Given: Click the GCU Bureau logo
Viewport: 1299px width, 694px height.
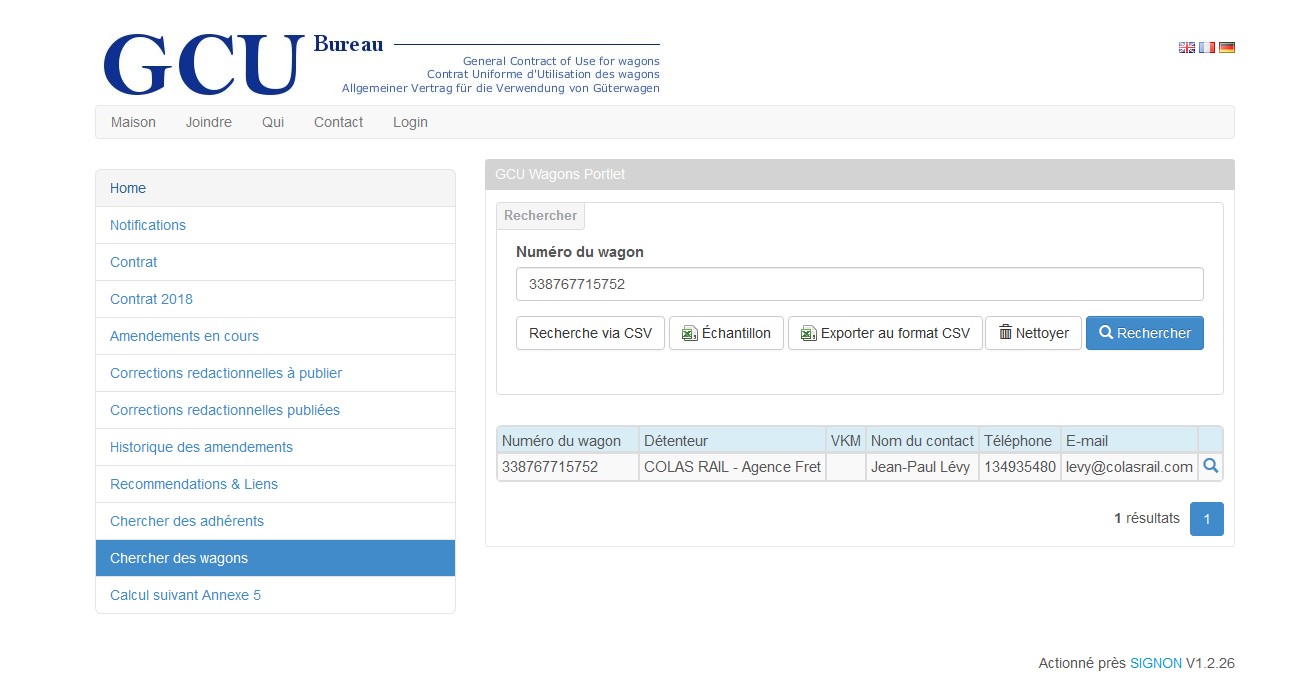Looking at the screenshot, I should click(x=204, y=64).
